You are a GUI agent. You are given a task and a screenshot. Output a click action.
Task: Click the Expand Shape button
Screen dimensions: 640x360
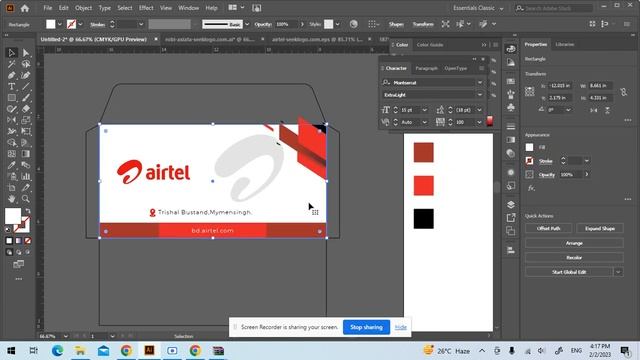click(600, 229)
